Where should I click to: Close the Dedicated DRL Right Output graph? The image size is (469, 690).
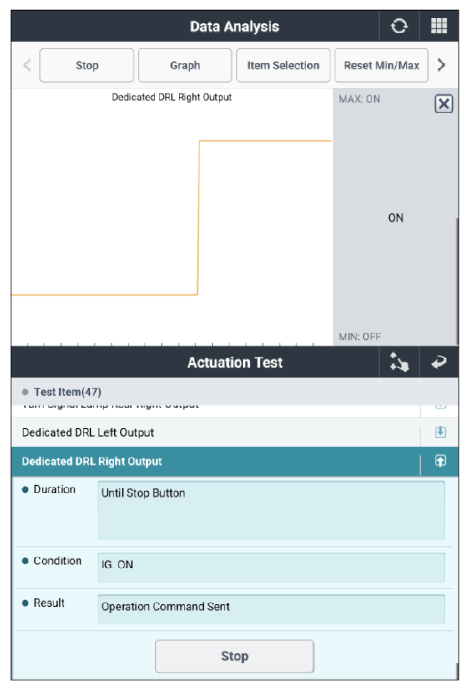(443, 104)
